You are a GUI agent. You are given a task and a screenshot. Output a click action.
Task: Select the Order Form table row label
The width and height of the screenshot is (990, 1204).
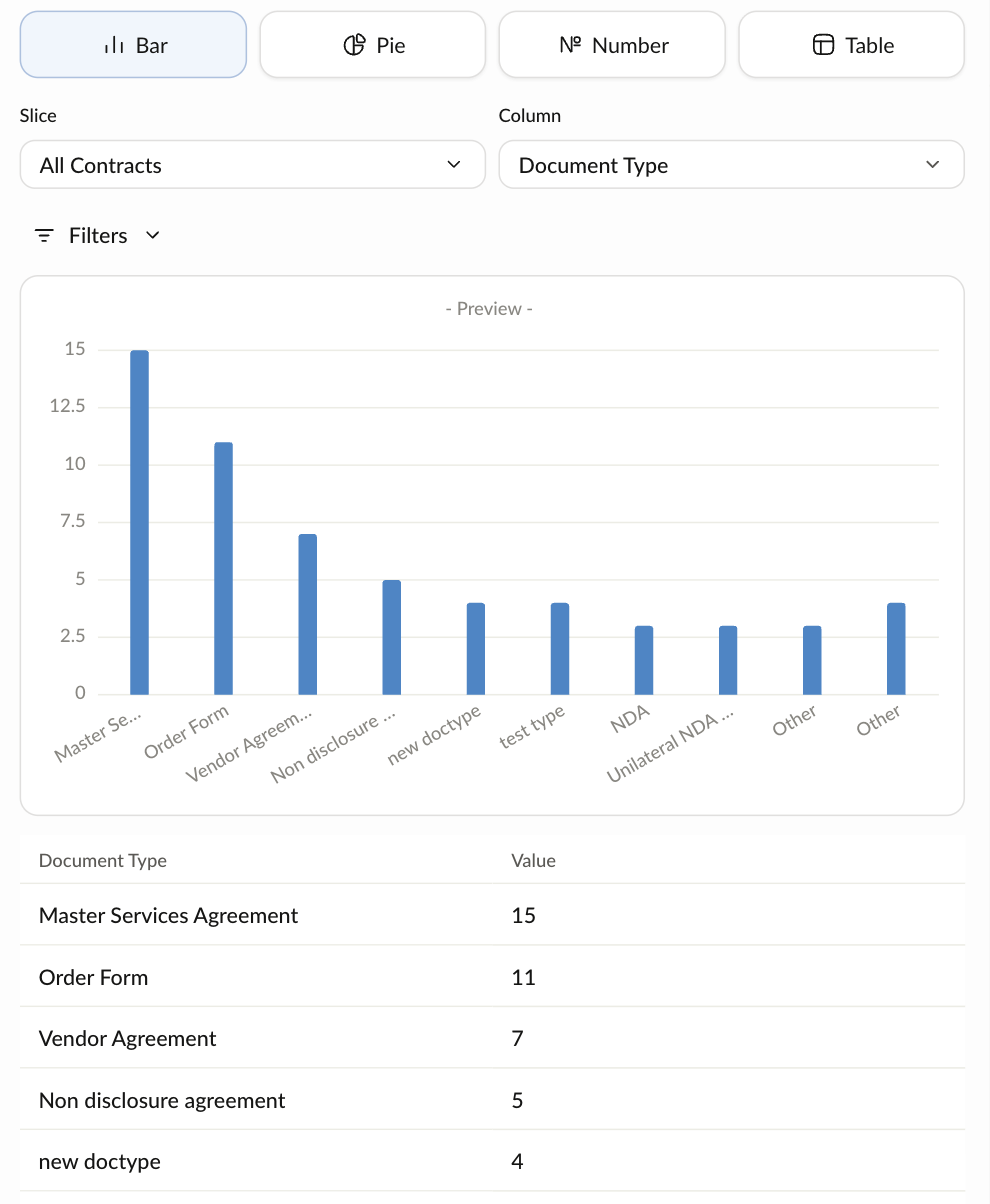coord(93,977)
